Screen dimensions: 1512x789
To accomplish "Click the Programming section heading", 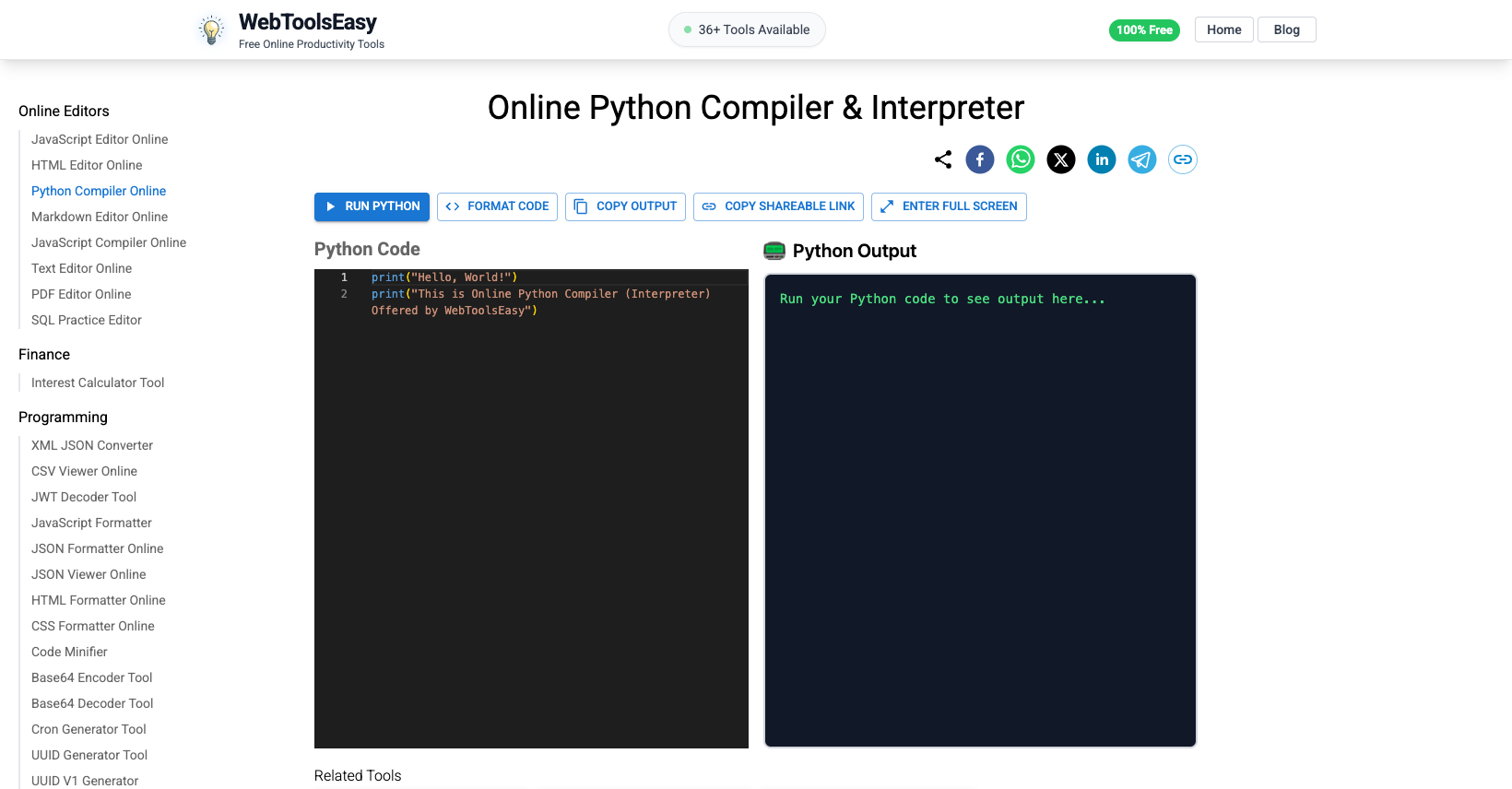I will (63, 418).
